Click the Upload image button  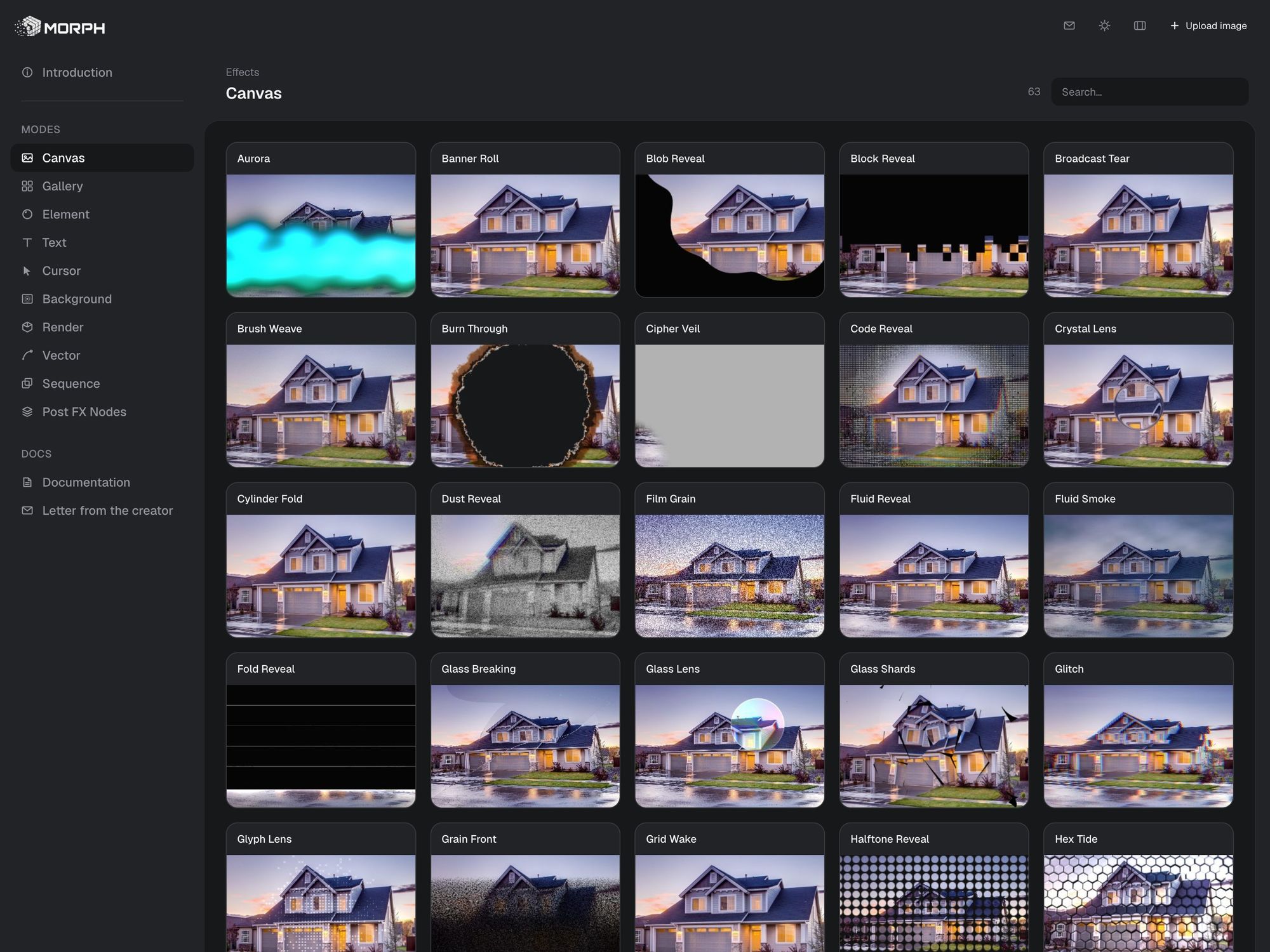pos(1208,25)
